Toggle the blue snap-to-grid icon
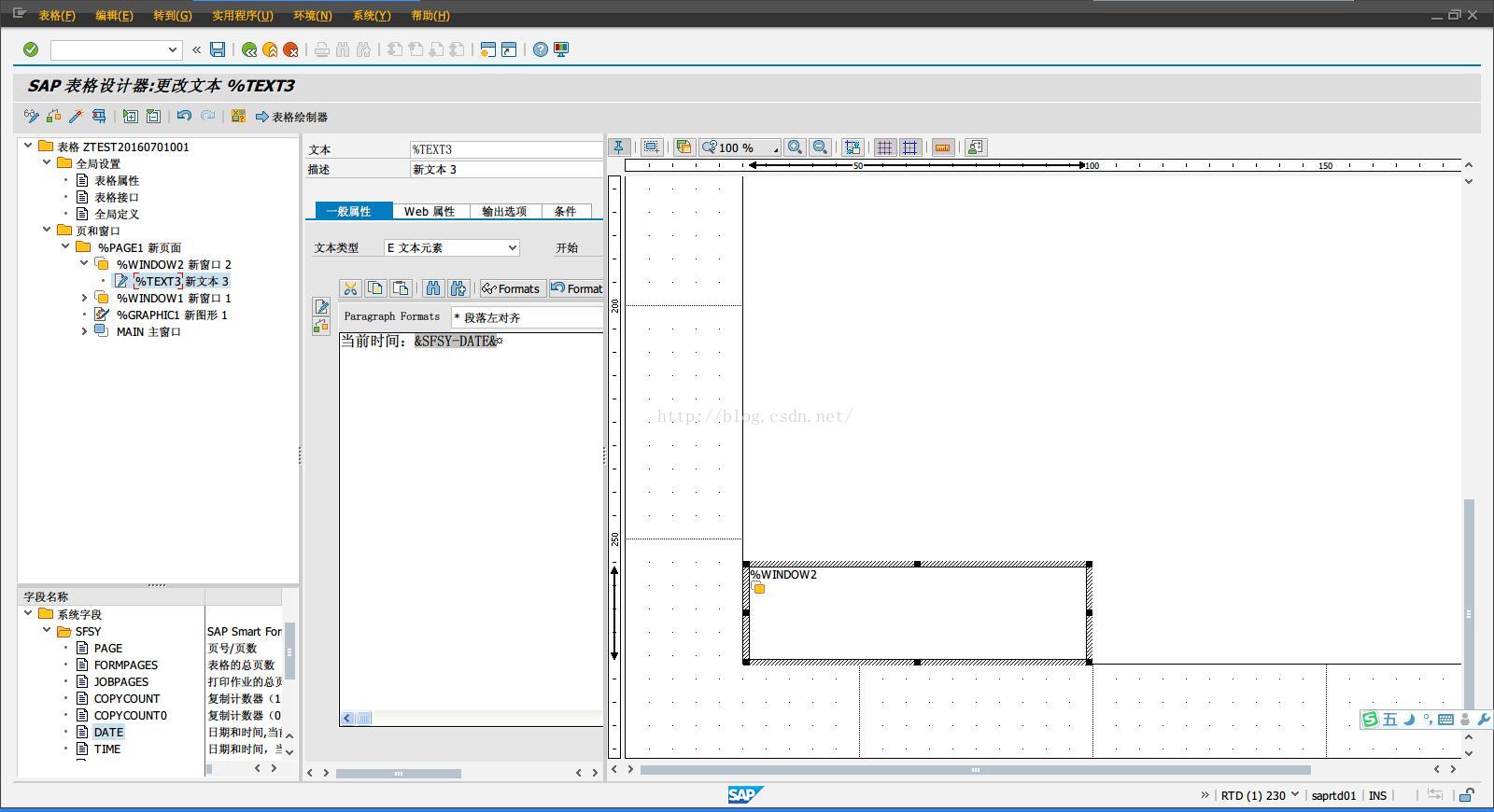1494x812 pixels. click(x=909, y=147)
